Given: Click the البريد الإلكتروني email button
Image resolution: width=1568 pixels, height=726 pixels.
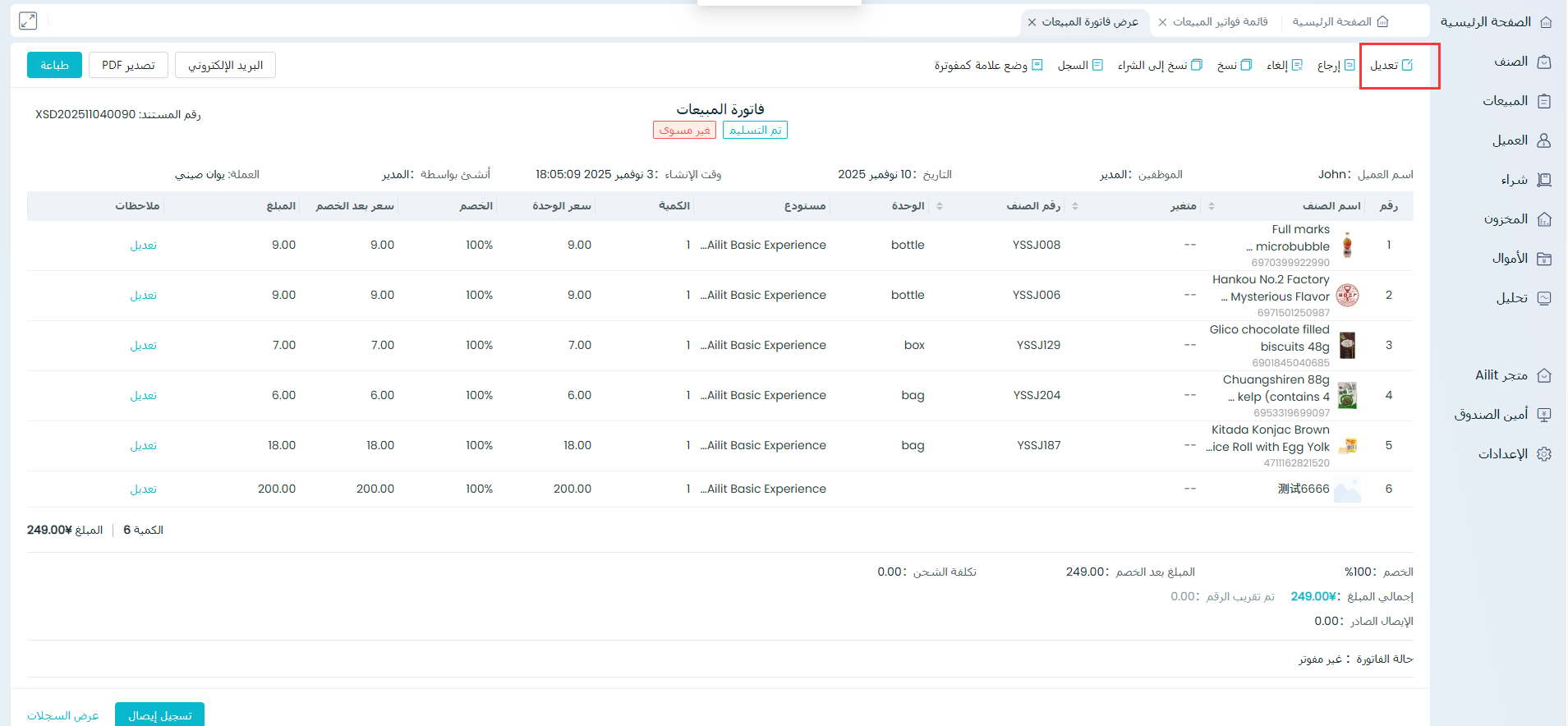Looking at the screenshot, I should 225,65.
